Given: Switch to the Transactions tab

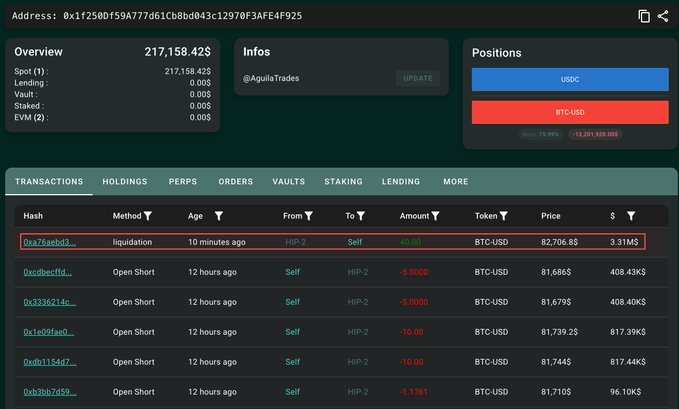Looking at the screenshot, I should coord(49,182).
